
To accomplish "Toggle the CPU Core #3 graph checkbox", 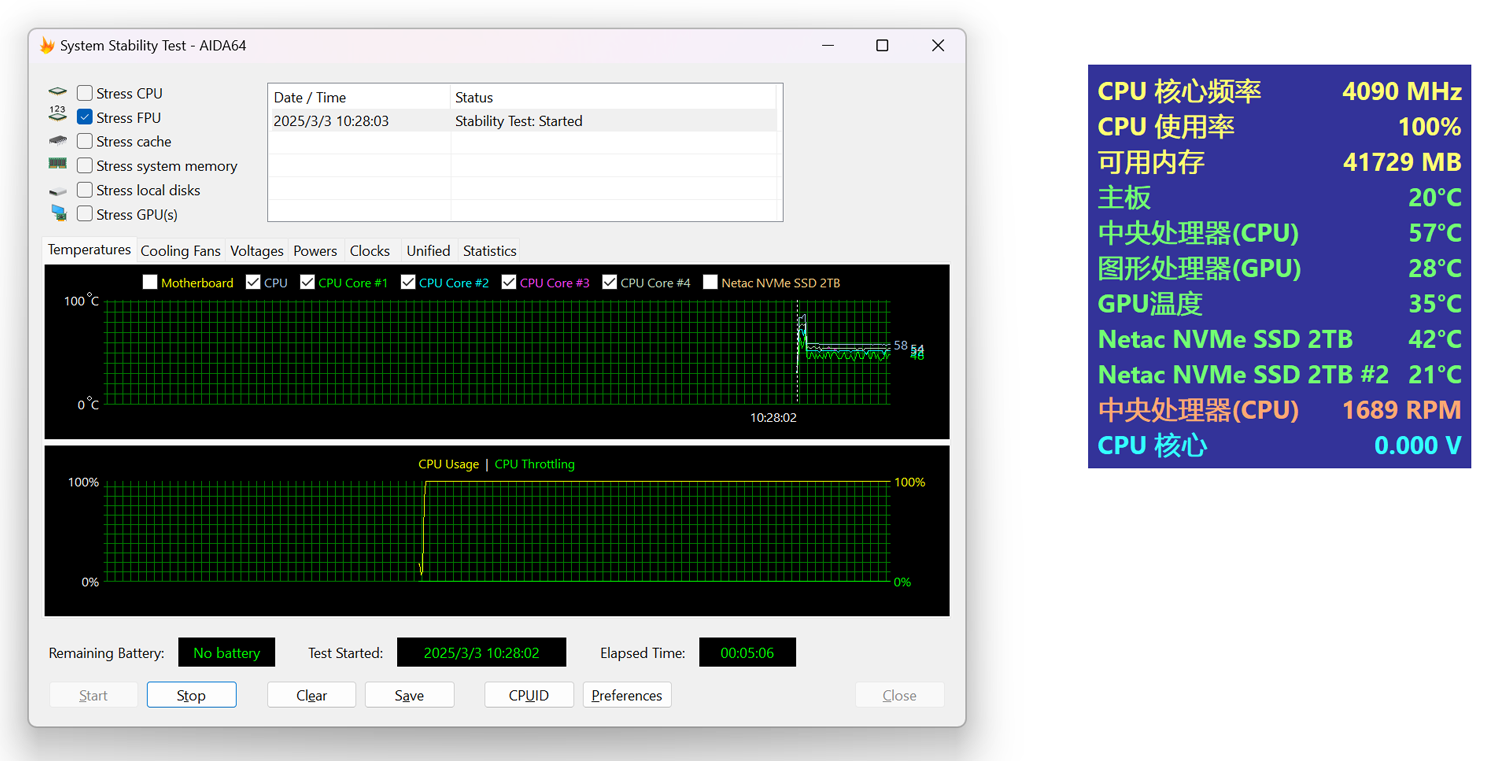I will 509,283.
